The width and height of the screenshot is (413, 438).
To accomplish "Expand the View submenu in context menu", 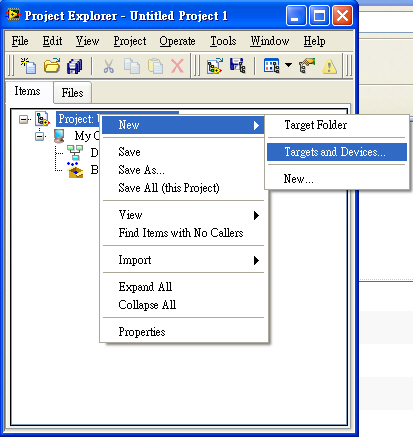I will coord(183,215).
